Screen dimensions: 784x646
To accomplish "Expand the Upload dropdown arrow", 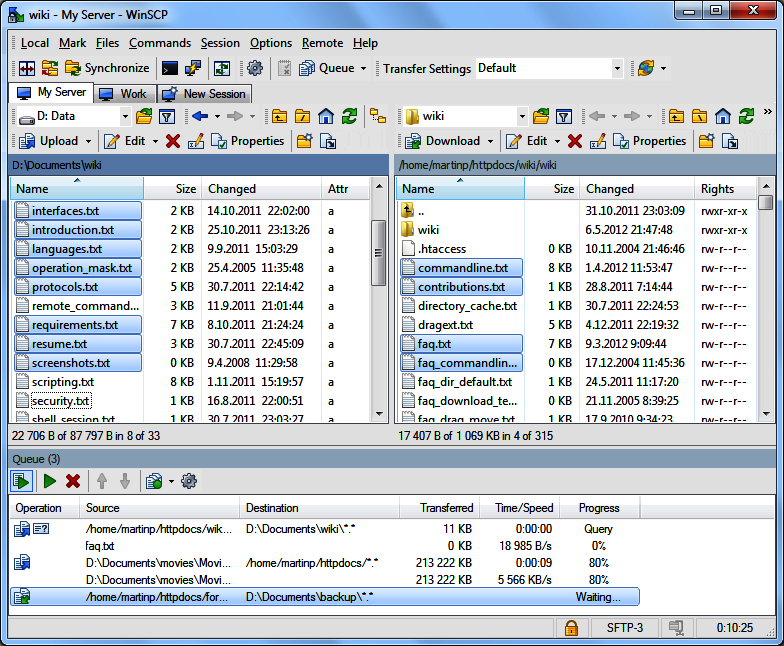I will tap(88, 142).
